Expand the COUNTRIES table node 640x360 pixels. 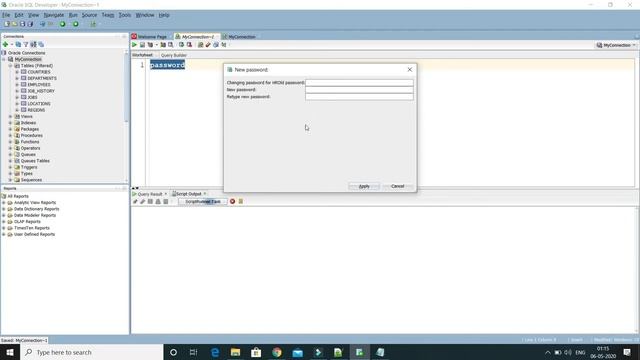(x=17, y=72)
